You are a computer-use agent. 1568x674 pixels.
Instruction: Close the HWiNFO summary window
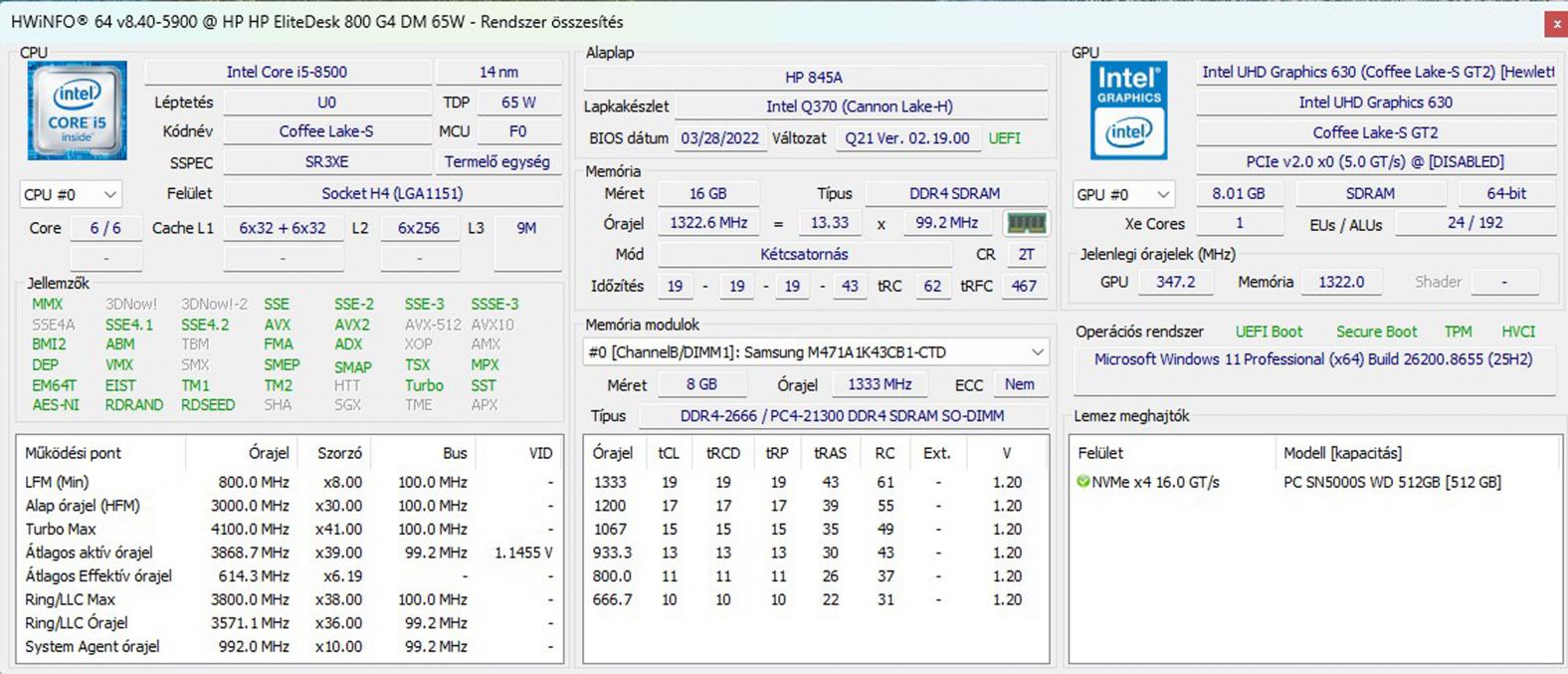[x=1556, y=23]
